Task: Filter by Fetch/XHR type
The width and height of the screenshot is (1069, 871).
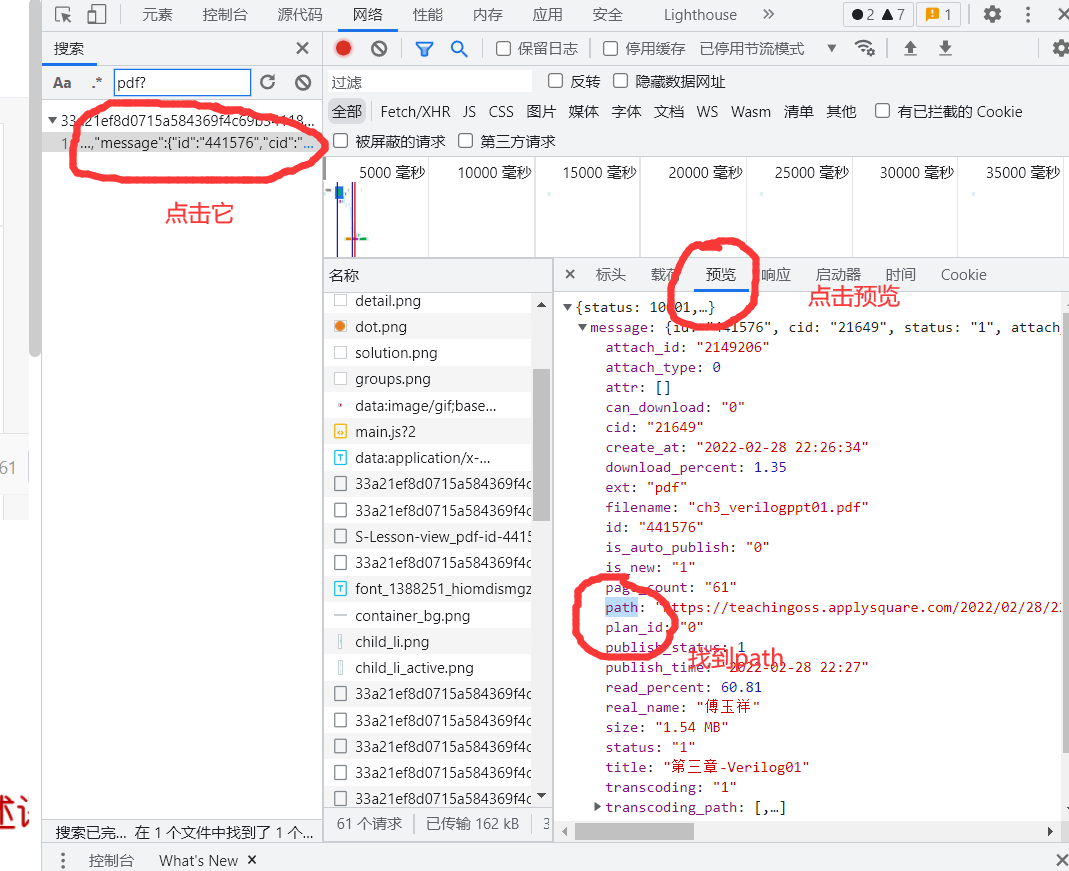Action: [x=415, y=111]
